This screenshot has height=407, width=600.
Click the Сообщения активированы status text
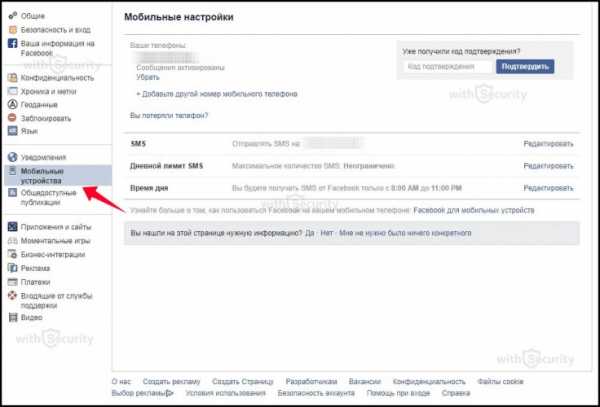(x=181, y=67)
